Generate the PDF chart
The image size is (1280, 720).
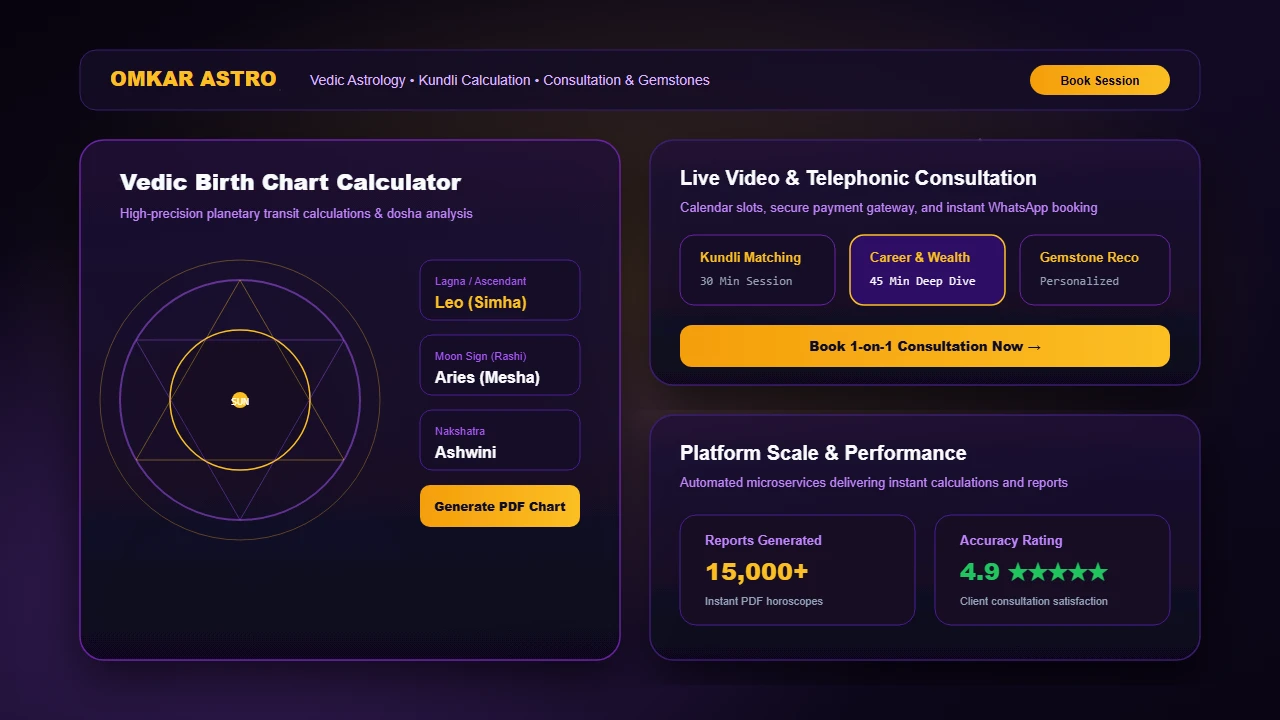pos(500,506)
